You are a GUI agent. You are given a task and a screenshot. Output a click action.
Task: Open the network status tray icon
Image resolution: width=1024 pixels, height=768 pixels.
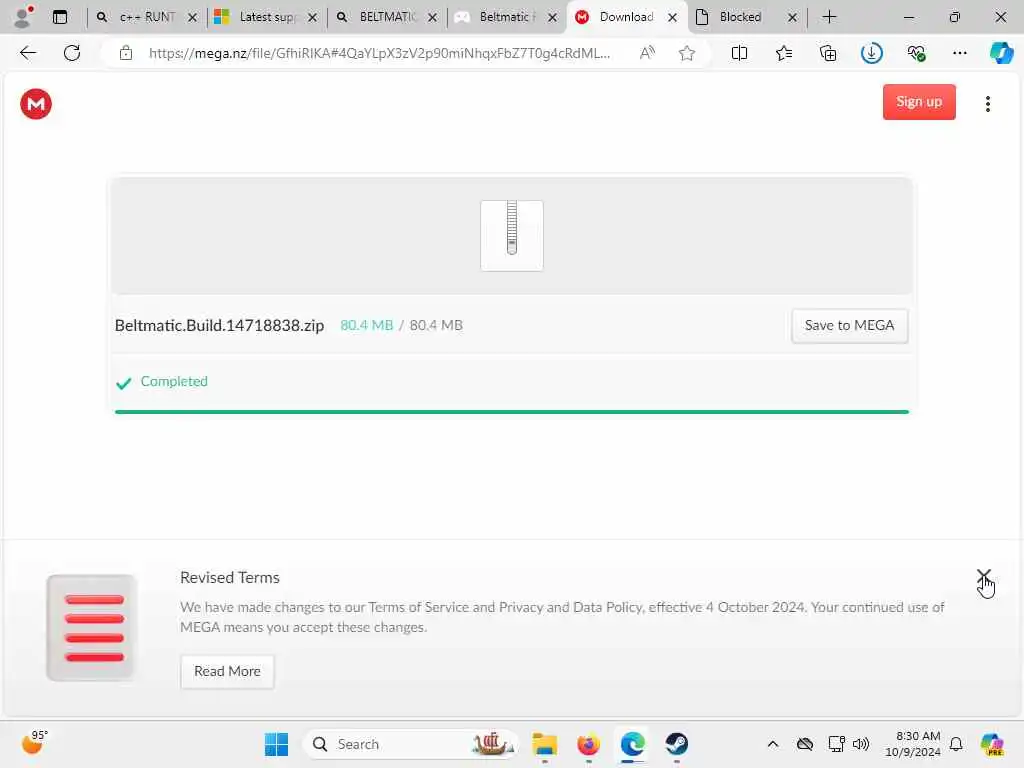pyautogui.click(x=836, y=744)
